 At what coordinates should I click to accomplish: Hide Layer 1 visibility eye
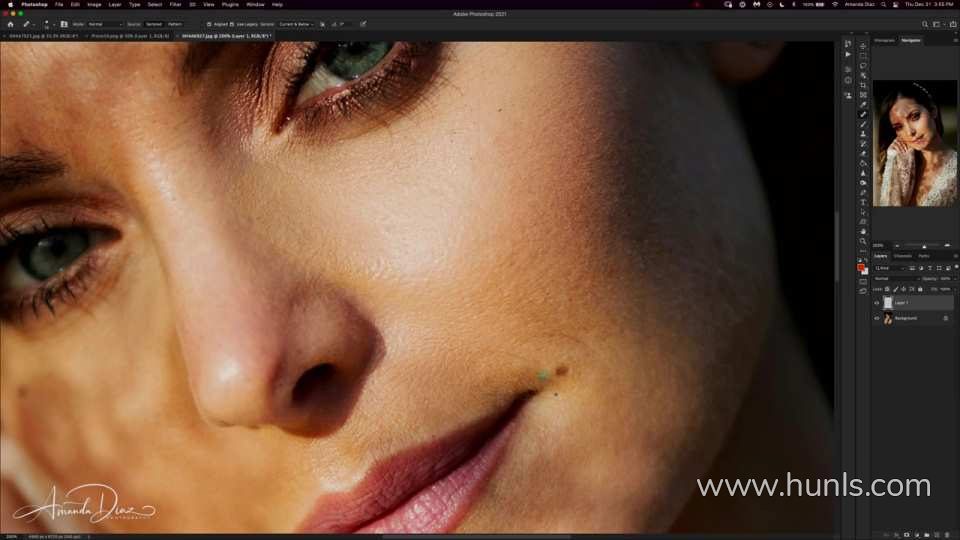(877, 303)
